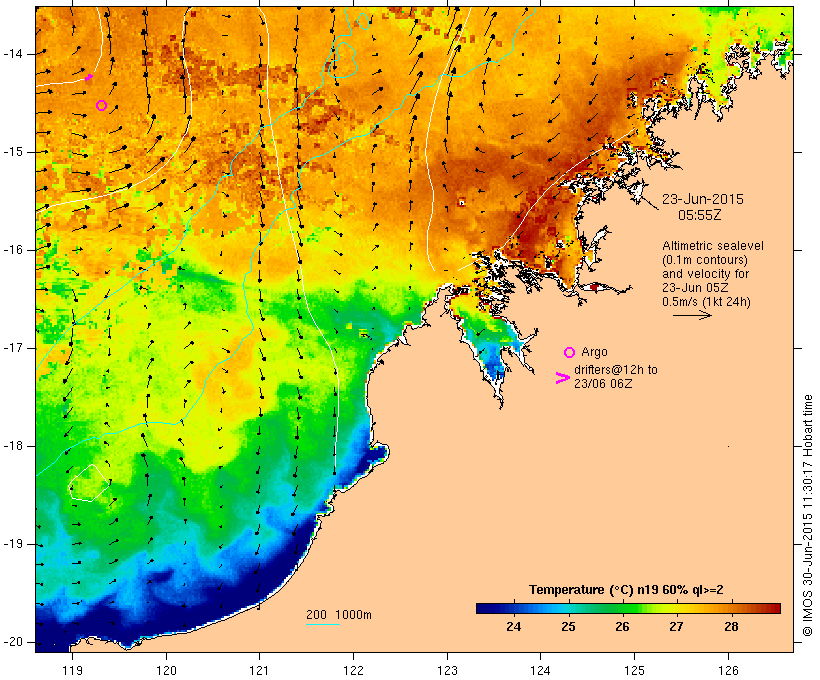Click the 119 longitude axis label
The image size is (820, 680).
point(72,671)
